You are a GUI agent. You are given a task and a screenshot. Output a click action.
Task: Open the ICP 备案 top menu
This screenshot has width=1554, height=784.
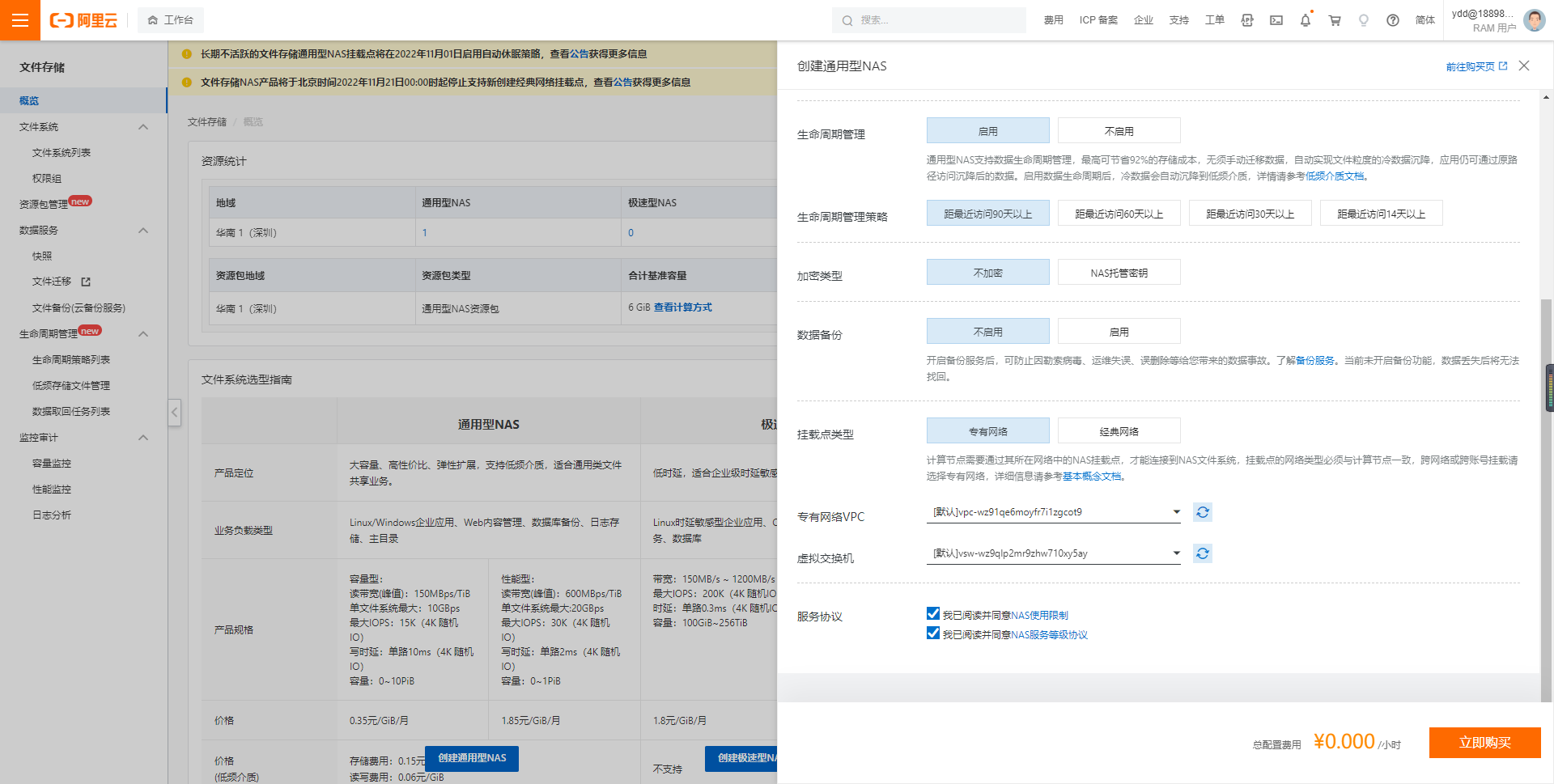click(1098, 20)
